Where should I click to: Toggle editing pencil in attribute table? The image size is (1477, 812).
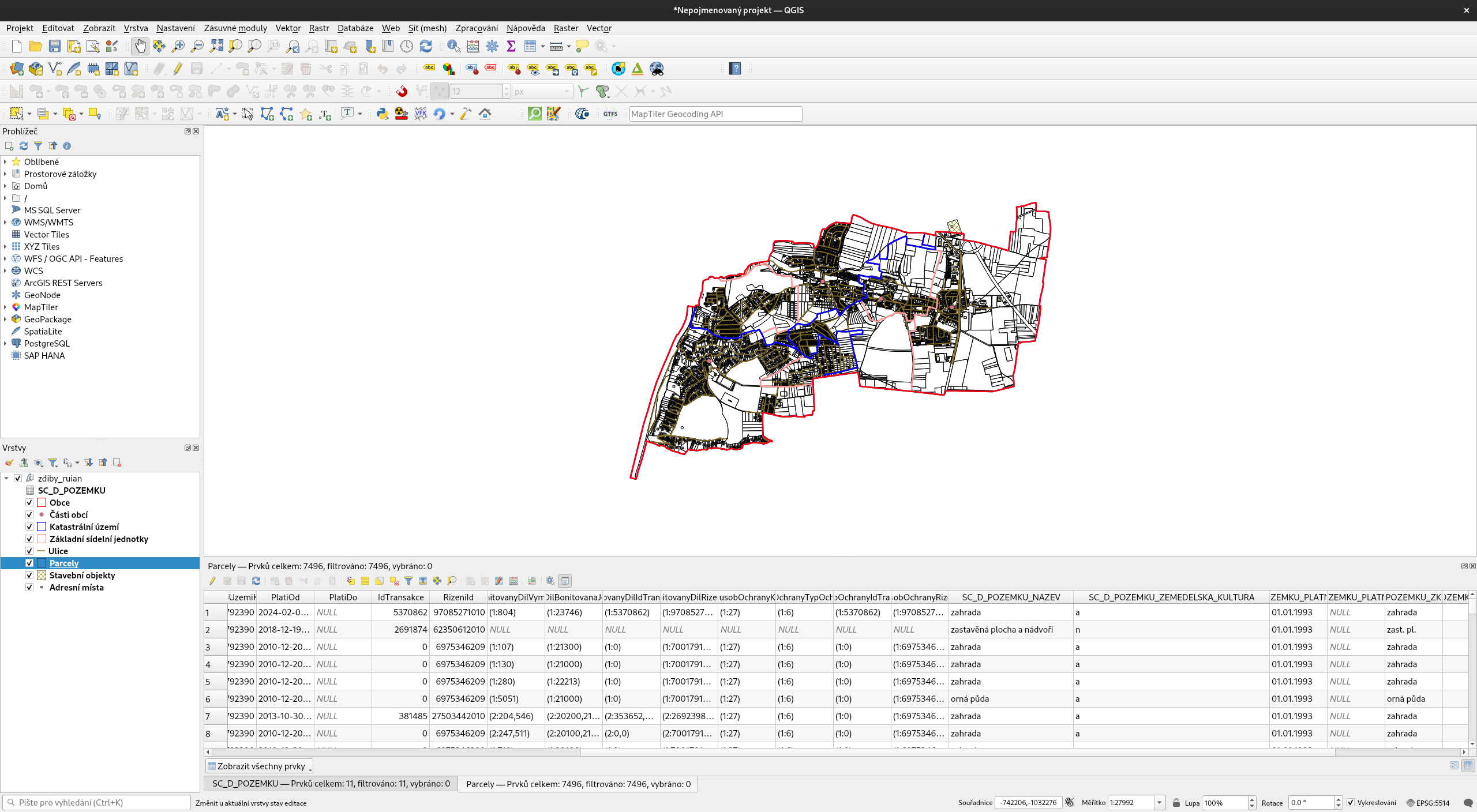click(213, 581)
